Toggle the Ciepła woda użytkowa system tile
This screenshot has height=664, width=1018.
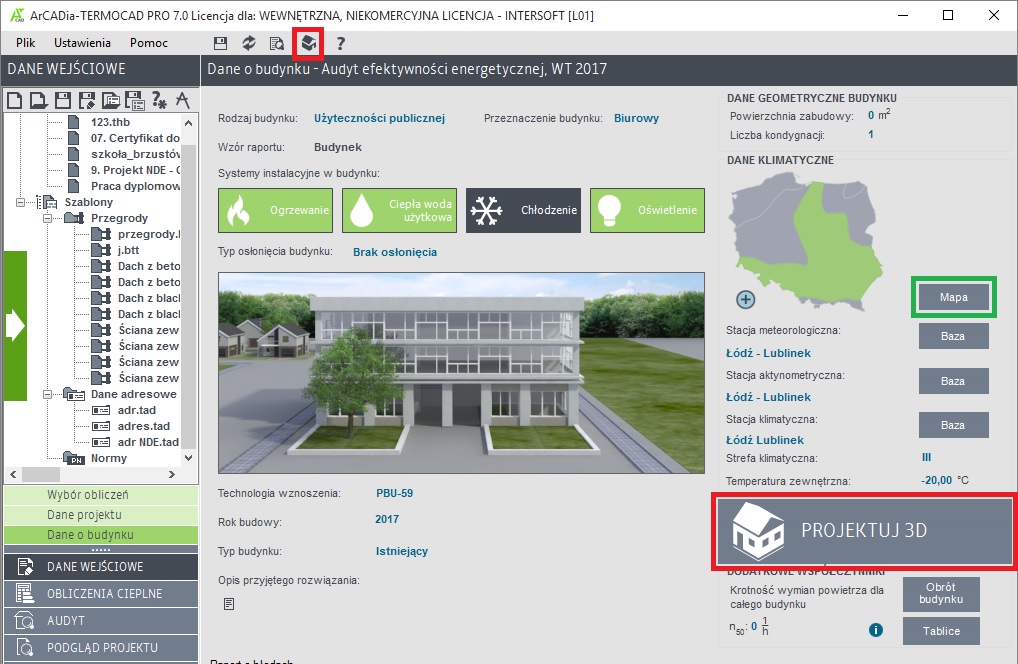click(x=399, y=210)
